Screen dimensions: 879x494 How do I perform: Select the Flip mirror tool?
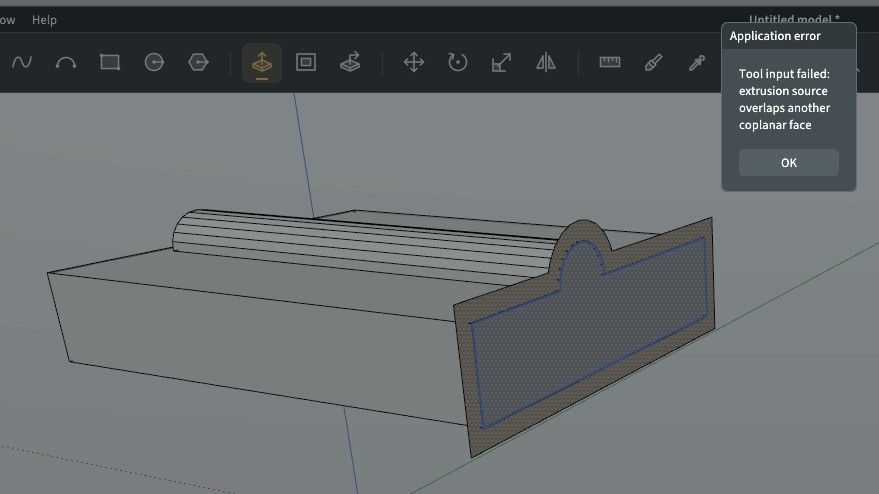(546, 62)
